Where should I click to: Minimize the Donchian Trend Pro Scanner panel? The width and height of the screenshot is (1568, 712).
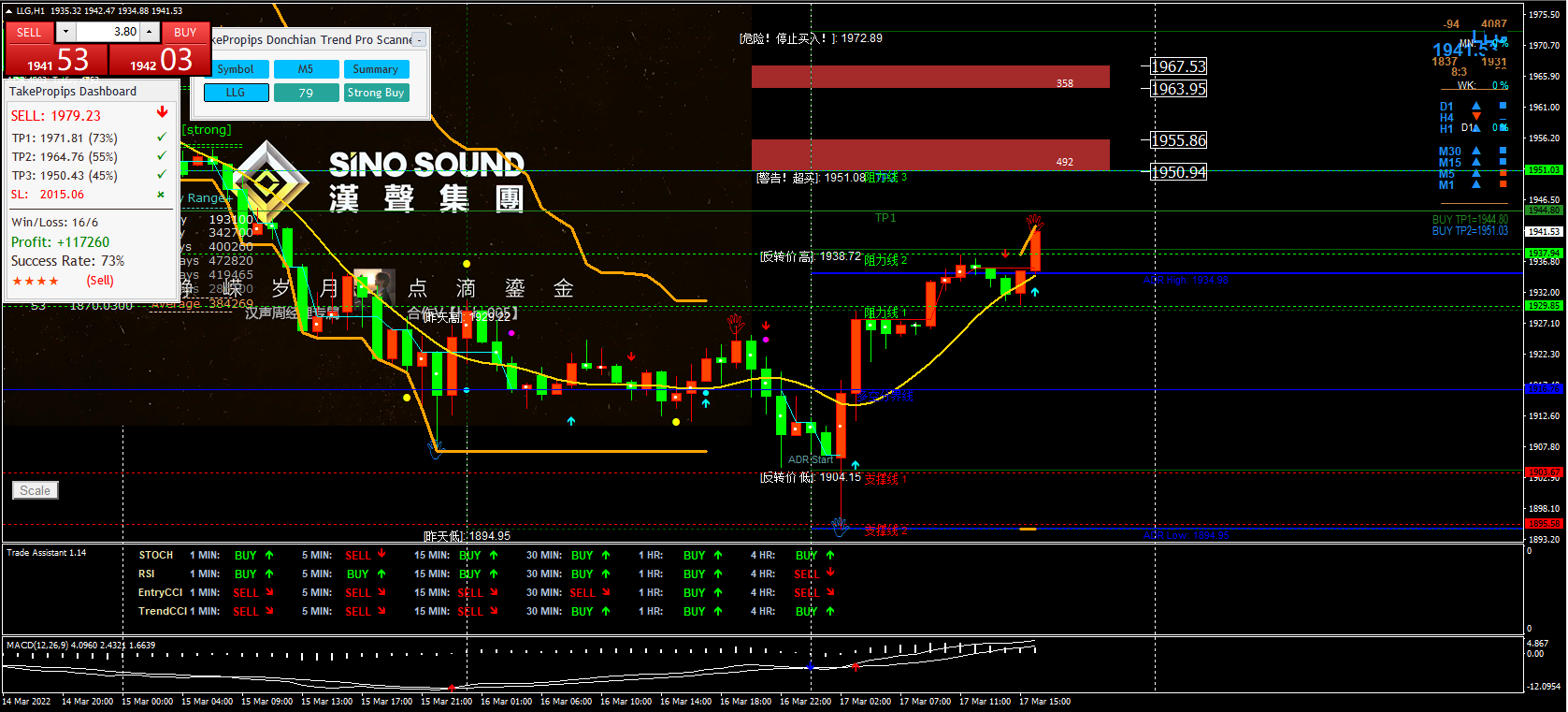[x=420, y=39]
